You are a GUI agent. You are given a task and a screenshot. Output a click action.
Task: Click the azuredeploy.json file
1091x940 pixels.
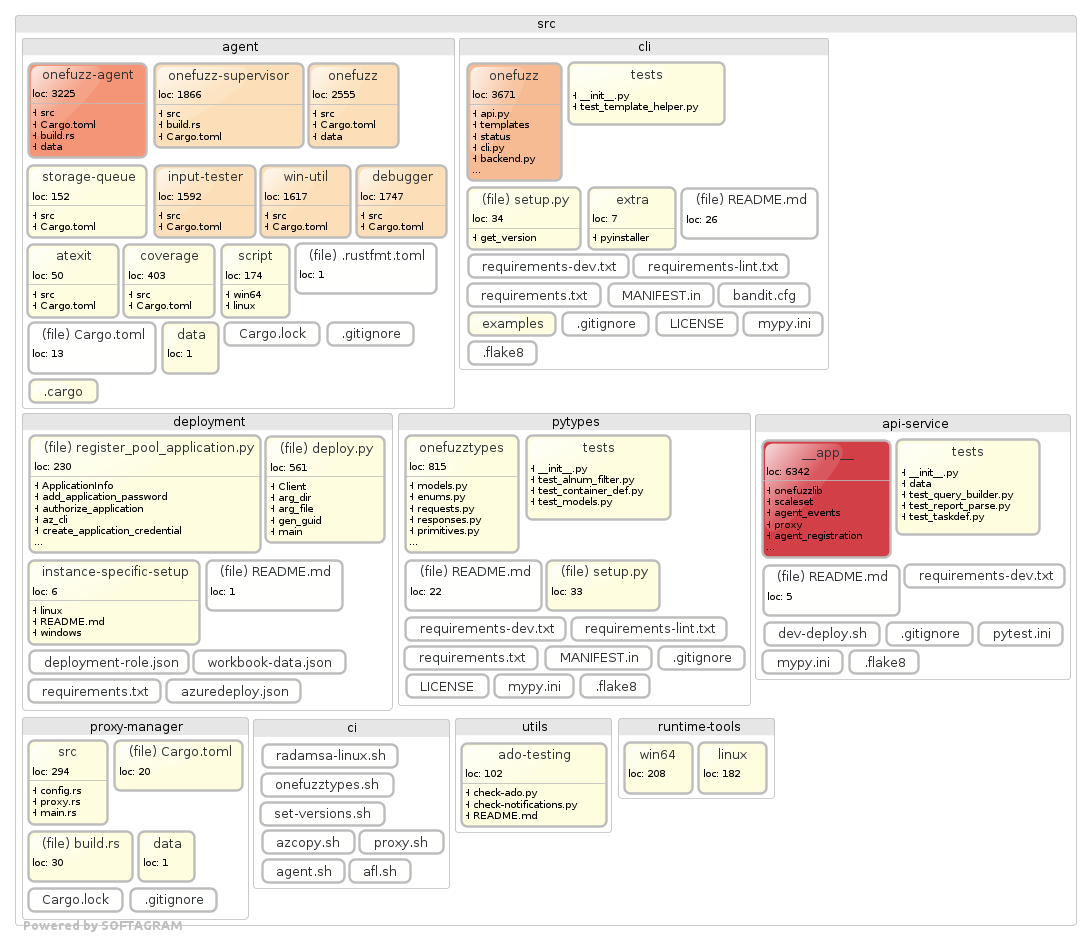pyautogui.click(x=233, y=691)
